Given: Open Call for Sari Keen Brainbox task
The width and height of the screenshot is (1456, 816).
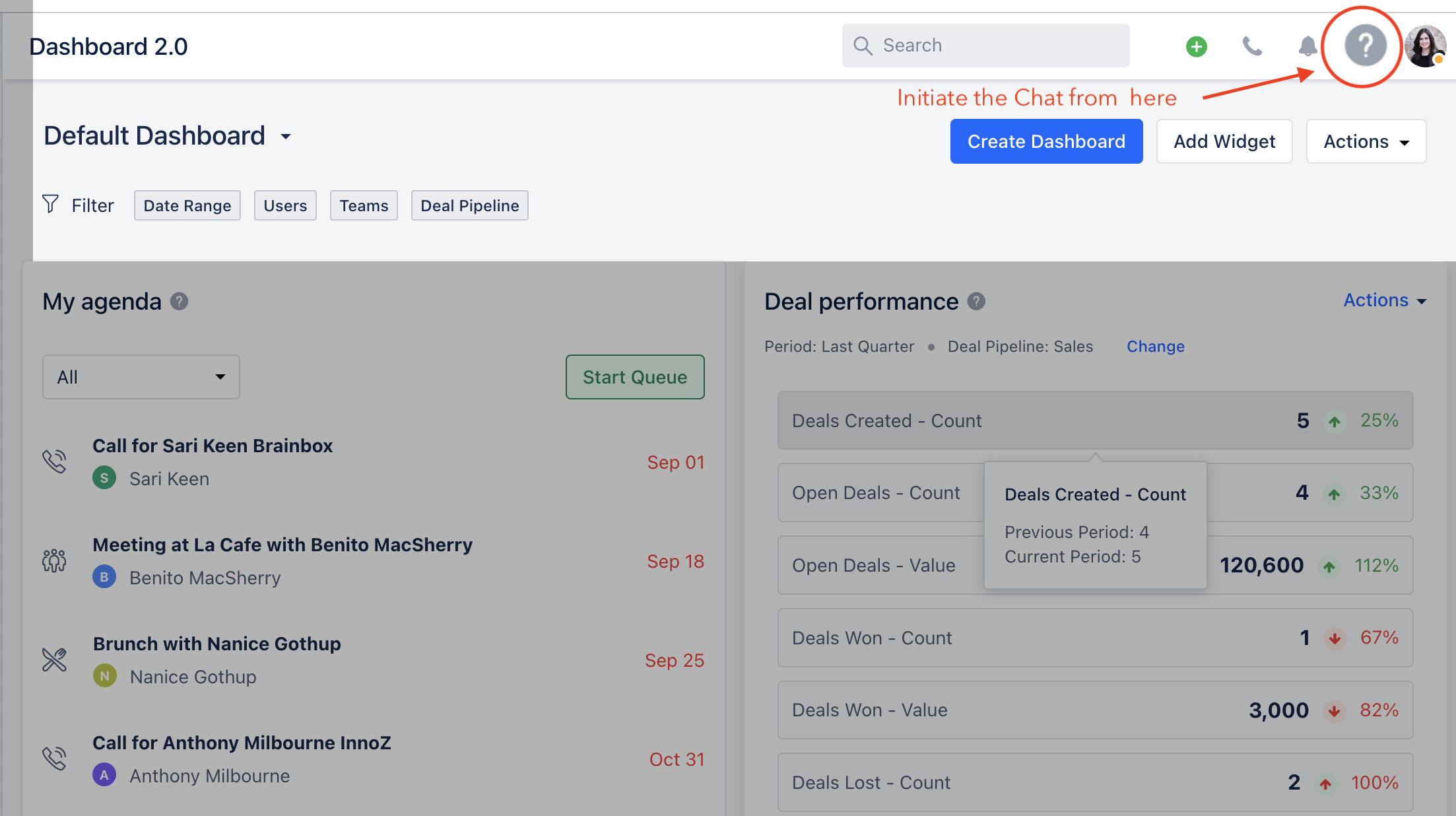Looking at the screenshot, I should 213,446.
